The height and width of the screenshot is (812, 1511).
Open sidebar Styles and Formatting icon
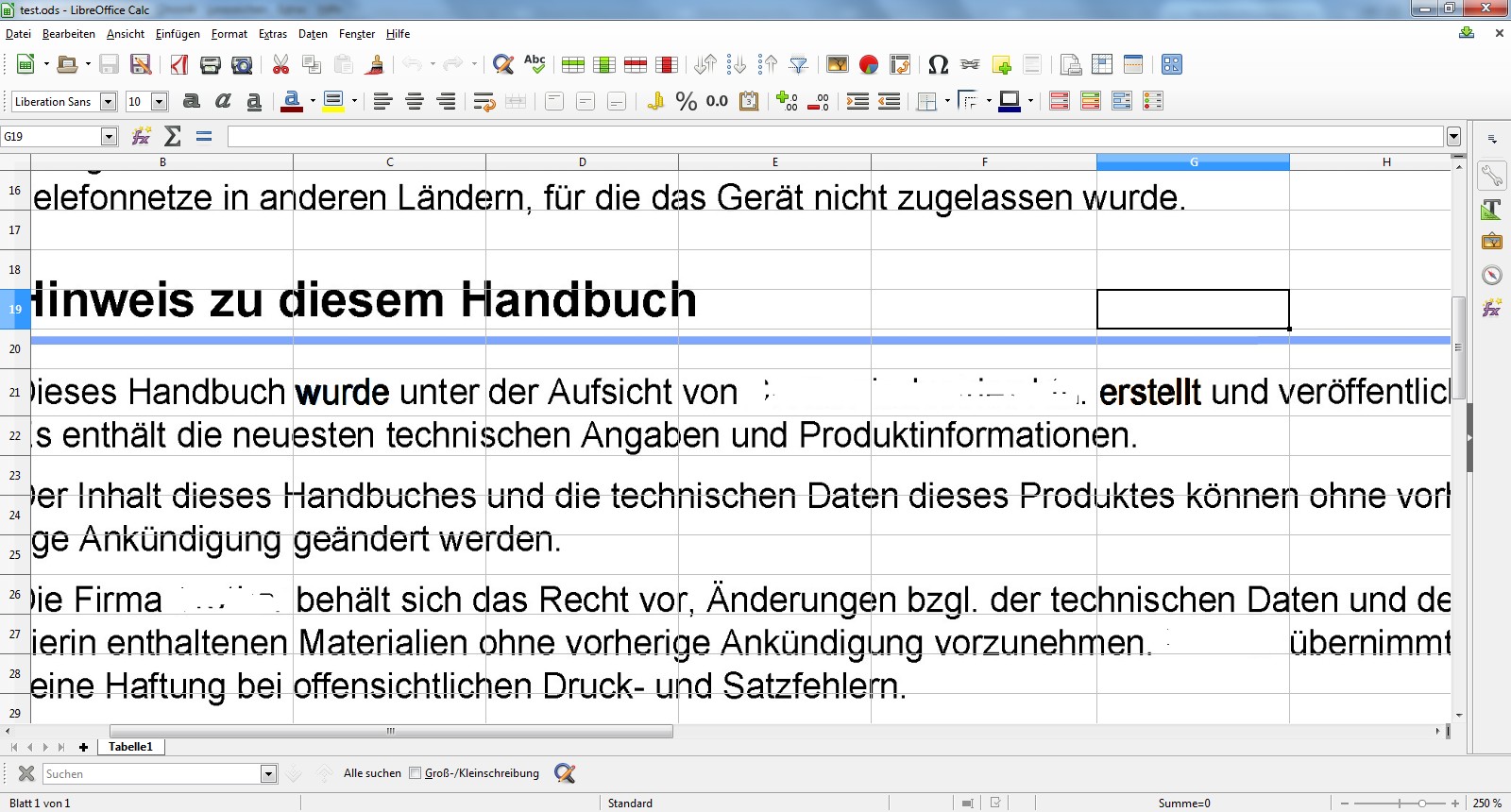tap(1492, 209)
